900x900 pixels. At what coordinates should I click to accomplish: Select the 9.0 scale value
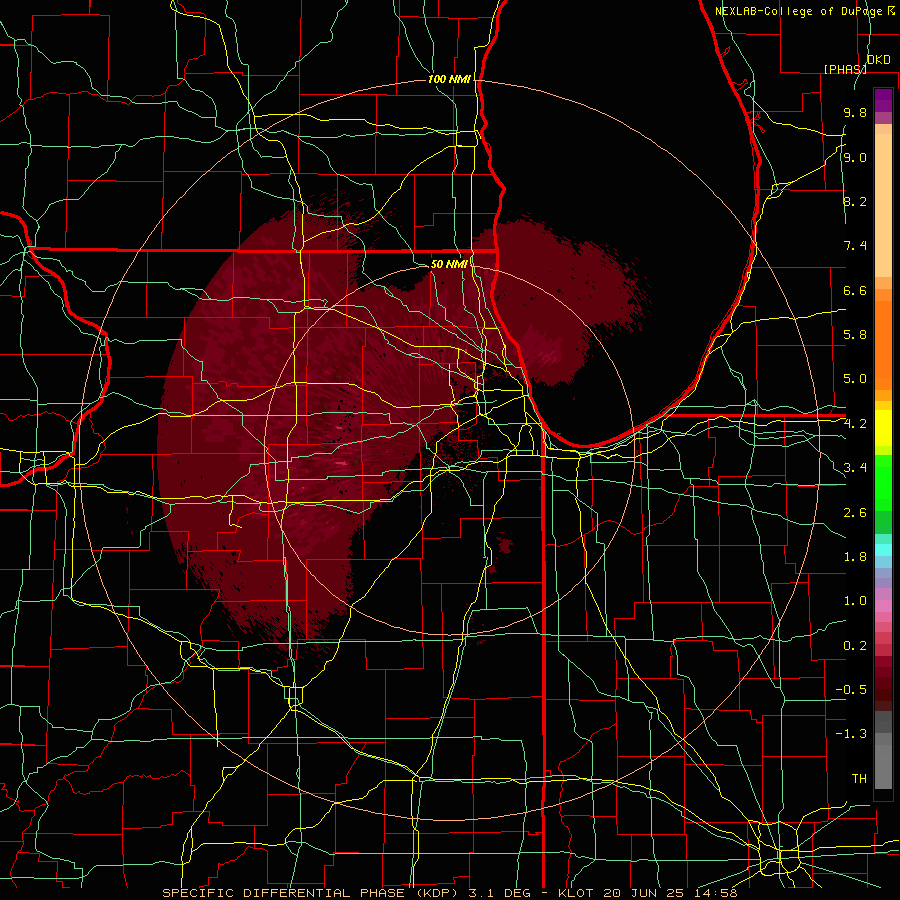[855, 157]
